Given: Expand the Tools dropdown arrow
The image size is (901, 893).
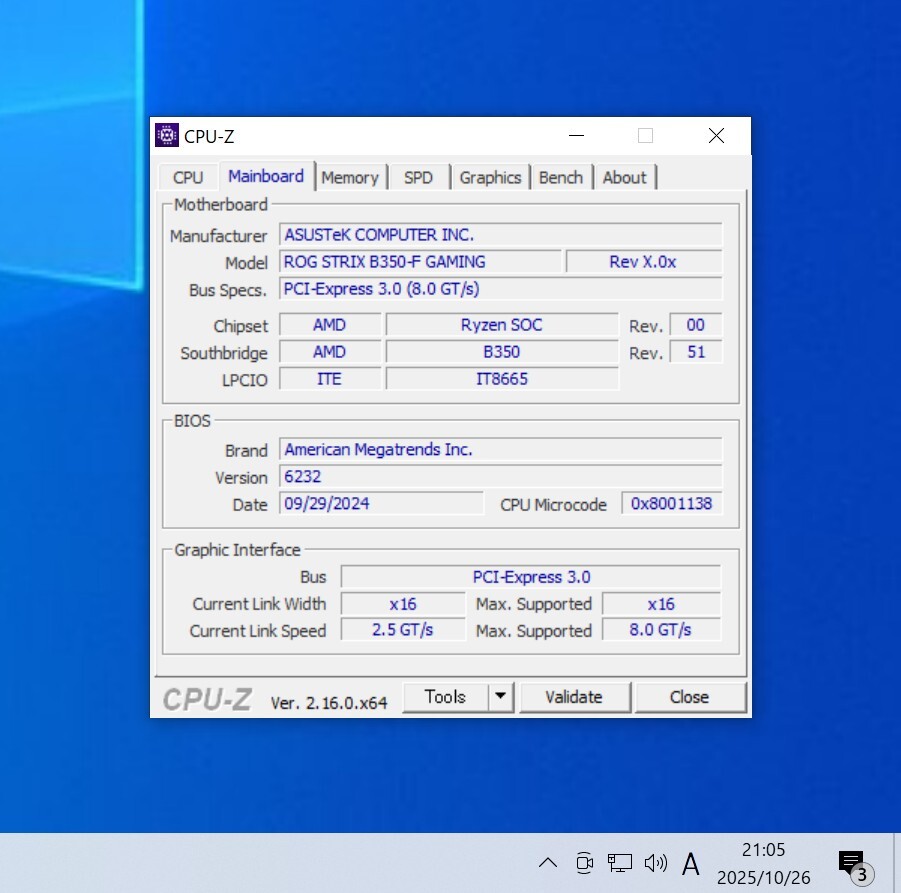Looking at the screenshot, I should (501, 697).
